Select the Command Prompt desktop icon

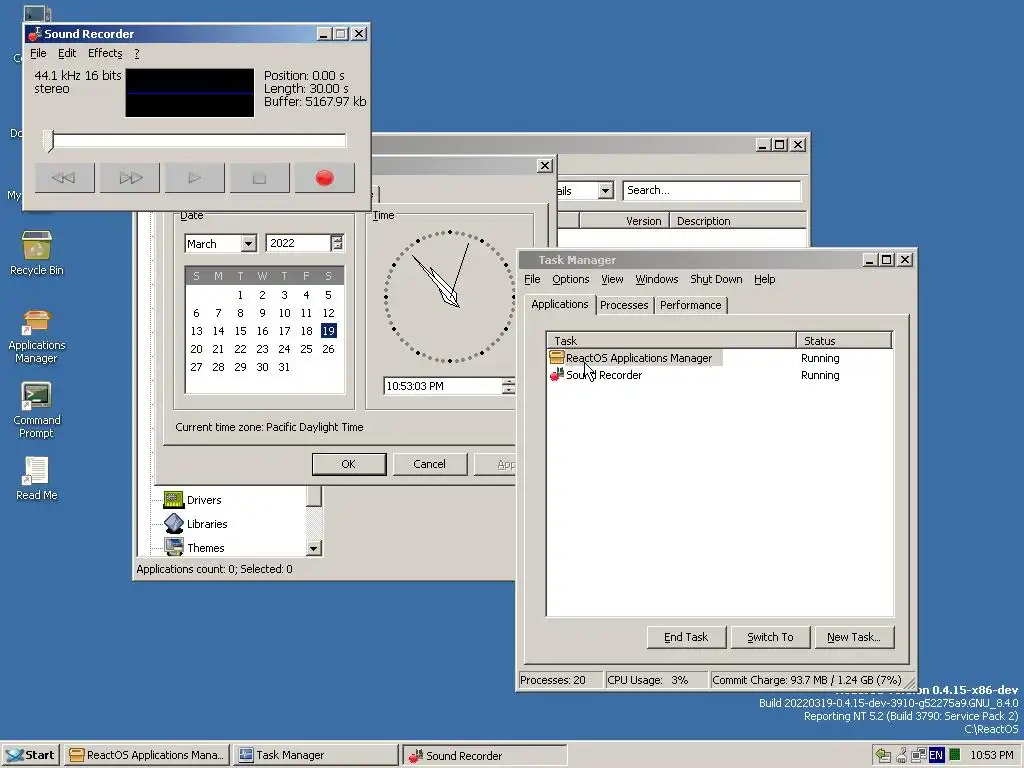37,411
